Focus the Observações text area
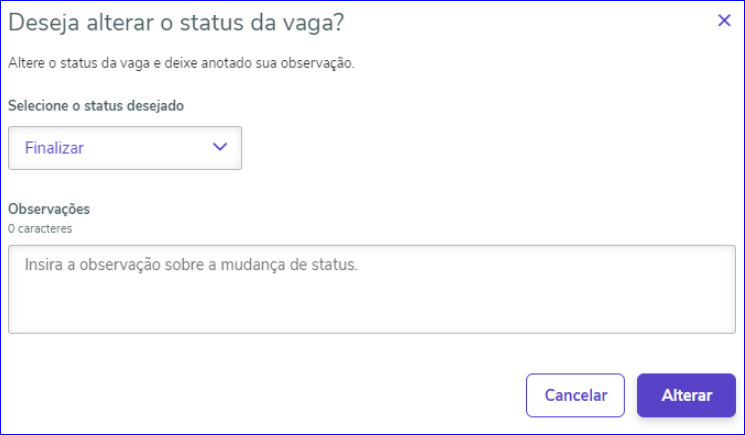 point(372,289)
